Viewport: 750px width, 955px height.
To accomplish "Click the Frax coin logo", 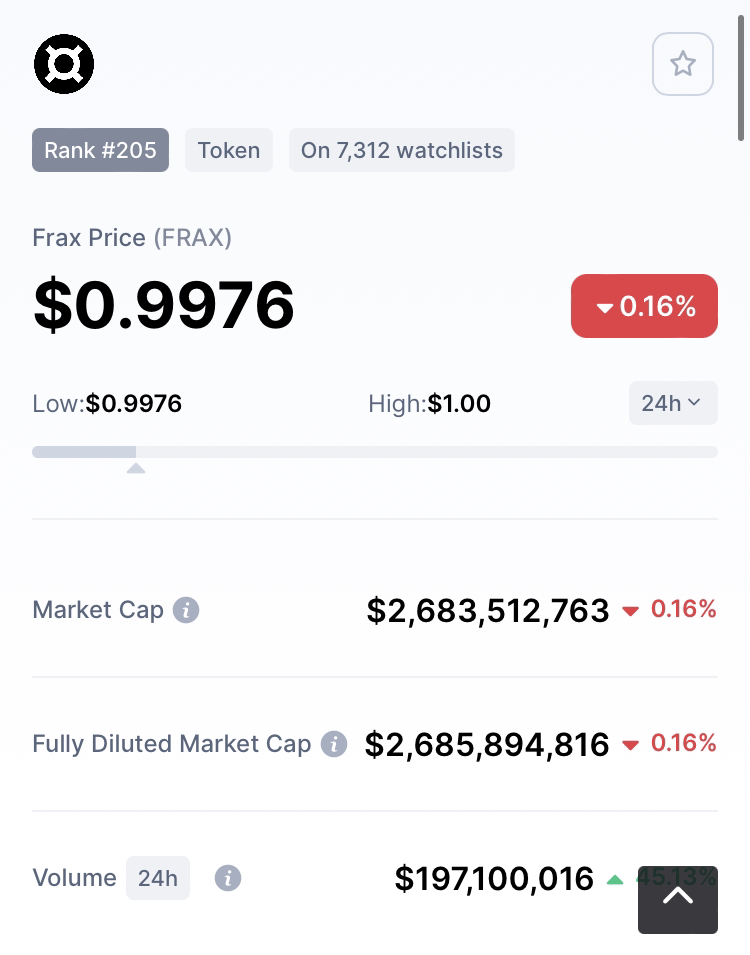I will click(x=64, y=64).
